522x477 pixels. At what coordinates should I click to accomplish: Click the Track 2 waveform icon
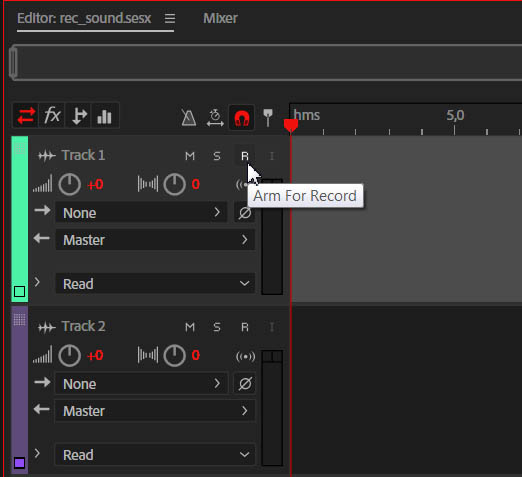coord(47,327)
